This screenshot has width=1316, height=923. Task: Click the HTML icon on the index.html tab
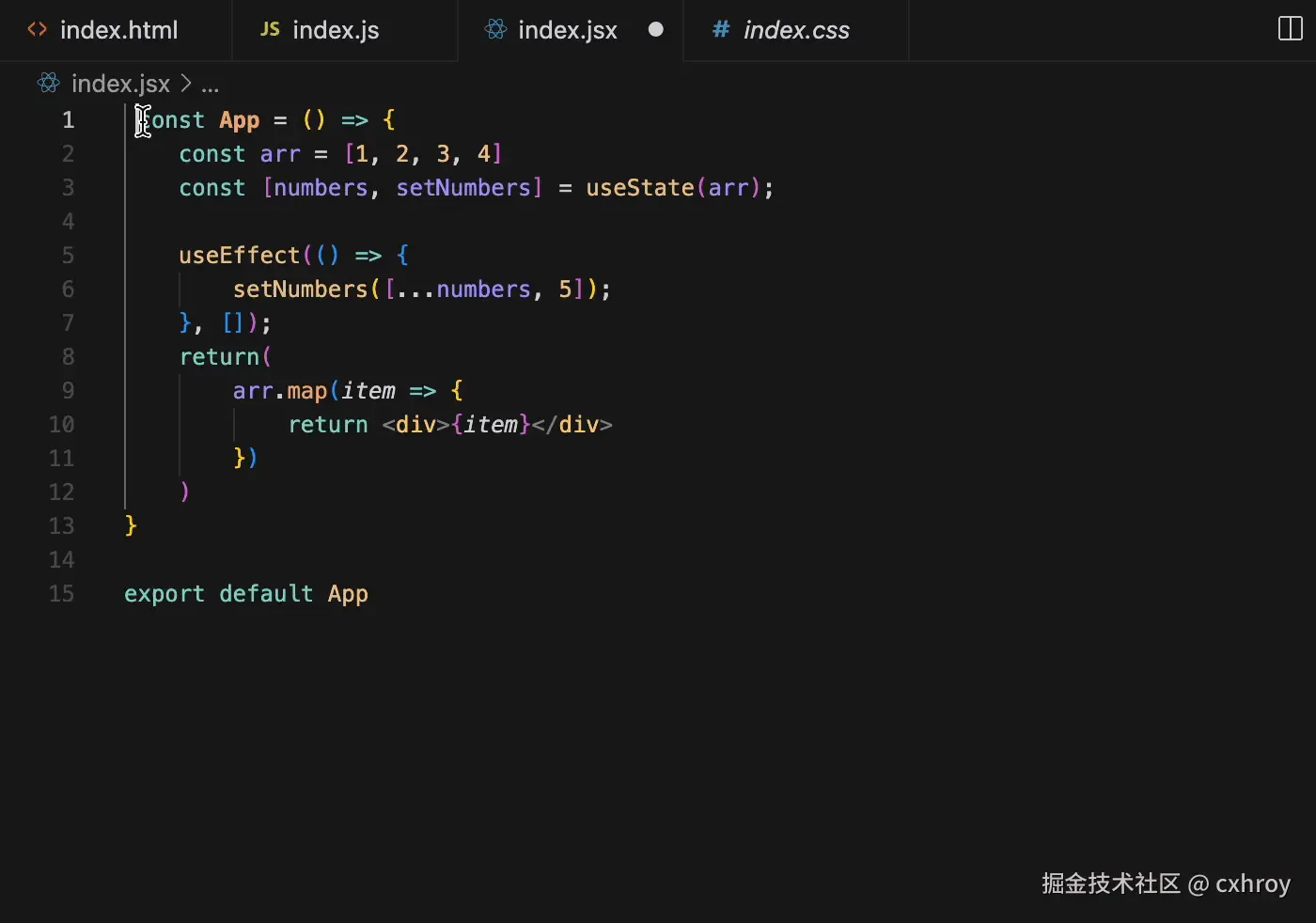37,29
